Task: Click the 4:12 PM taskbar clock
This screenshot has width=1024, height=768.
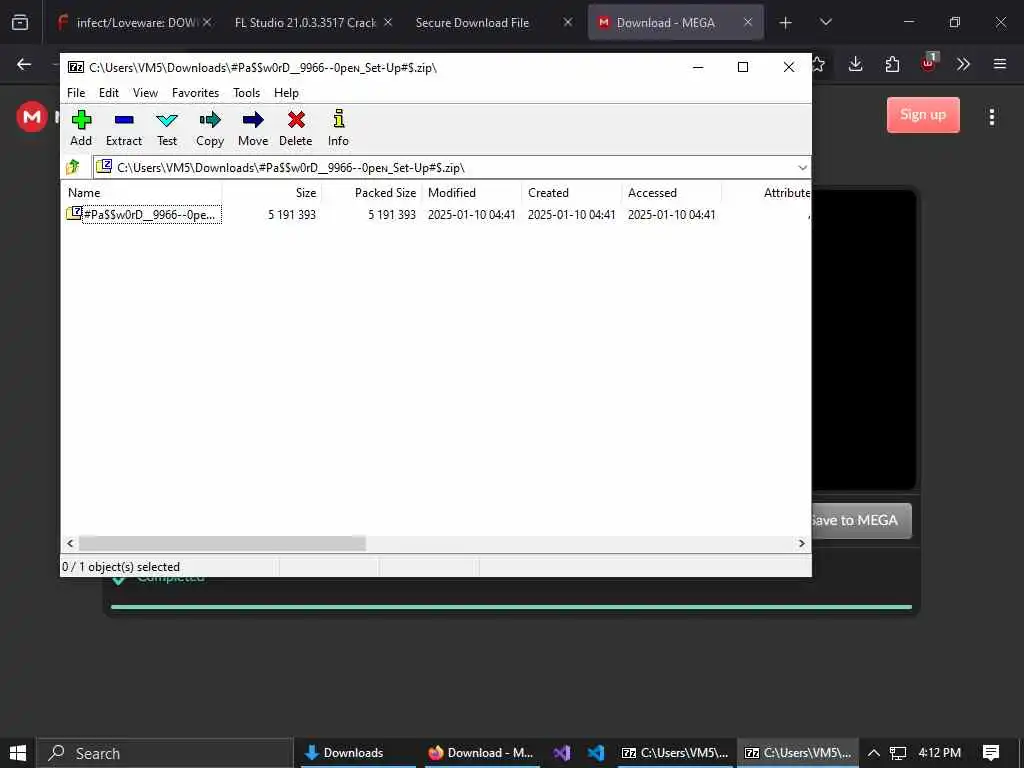Action: (939, 753)
